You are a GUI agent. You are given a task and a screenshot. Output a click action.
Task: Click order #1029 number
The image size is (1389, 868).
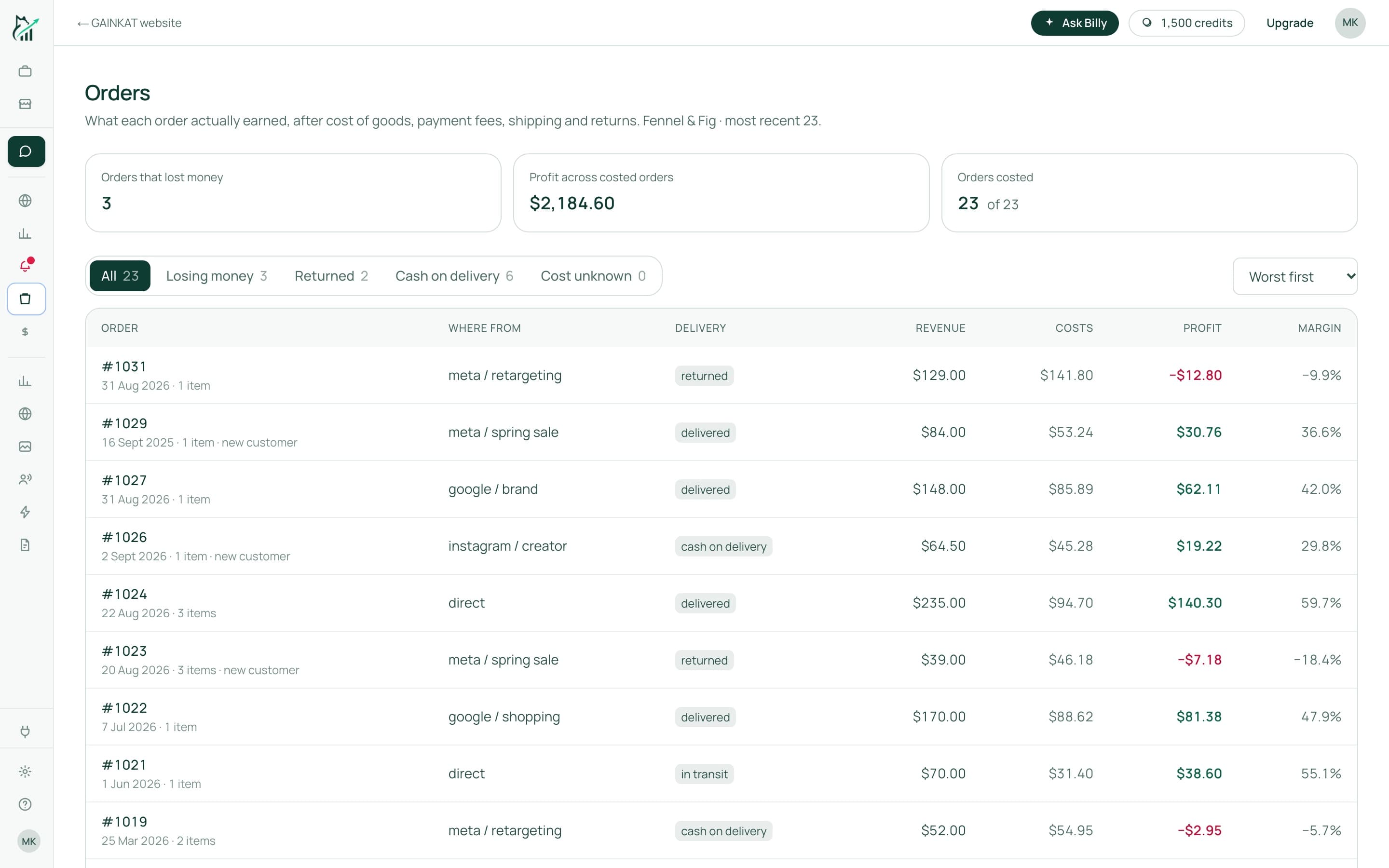(124, 424)
